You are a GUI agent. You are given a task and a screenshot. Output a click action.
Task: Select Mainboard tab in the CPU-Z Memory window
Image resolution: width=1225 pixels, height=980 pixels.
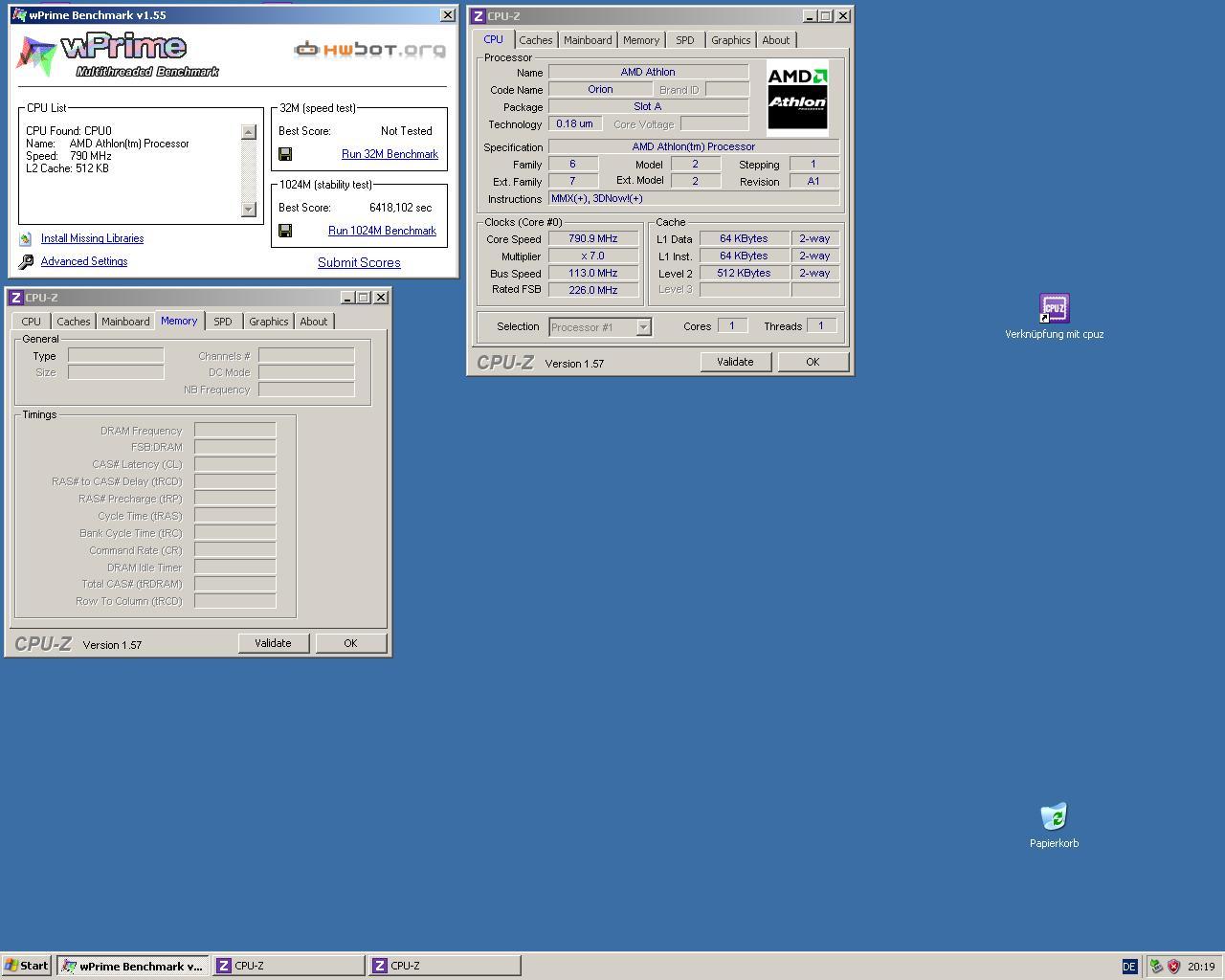tap(125, 322)
